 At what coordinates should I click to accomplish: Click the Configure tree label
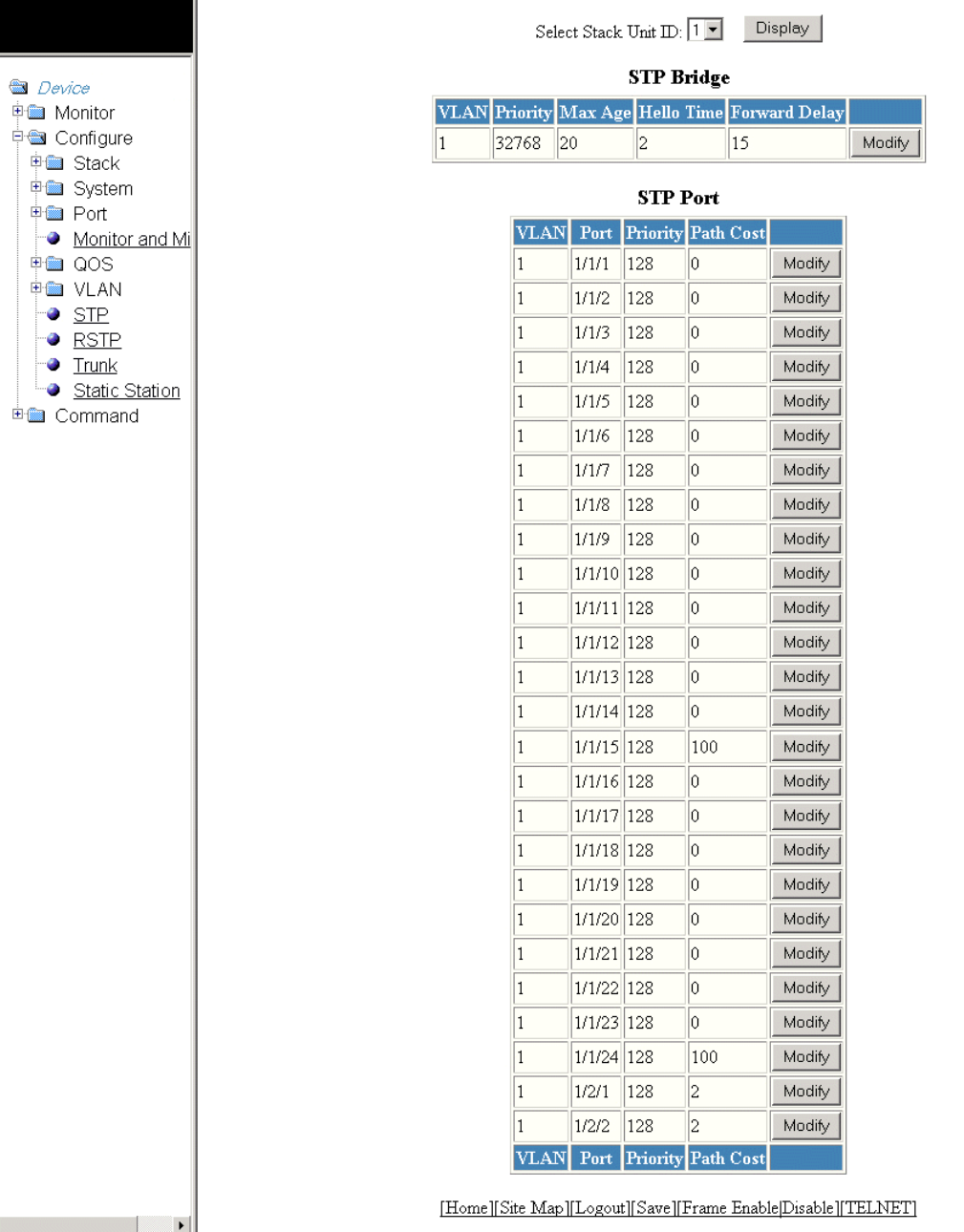[94, 138]
